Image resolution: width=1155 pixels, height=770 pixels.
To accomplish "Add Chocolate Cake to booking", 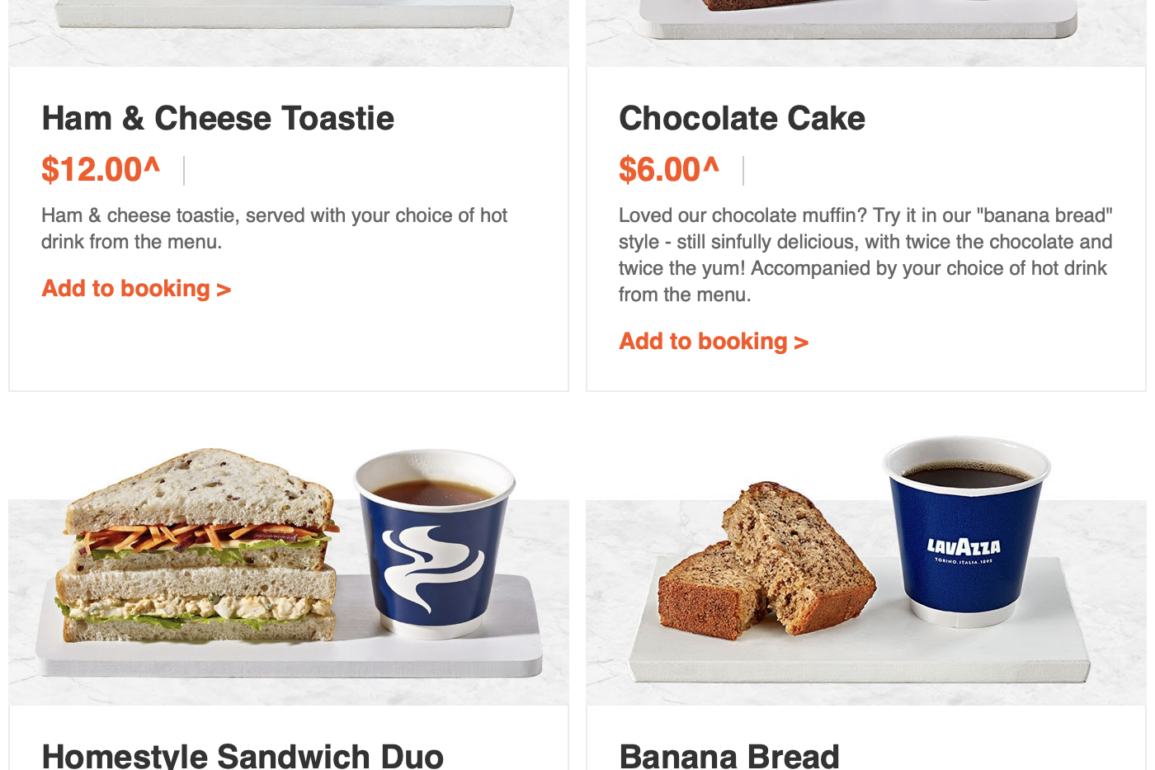I will coord(714,341).
